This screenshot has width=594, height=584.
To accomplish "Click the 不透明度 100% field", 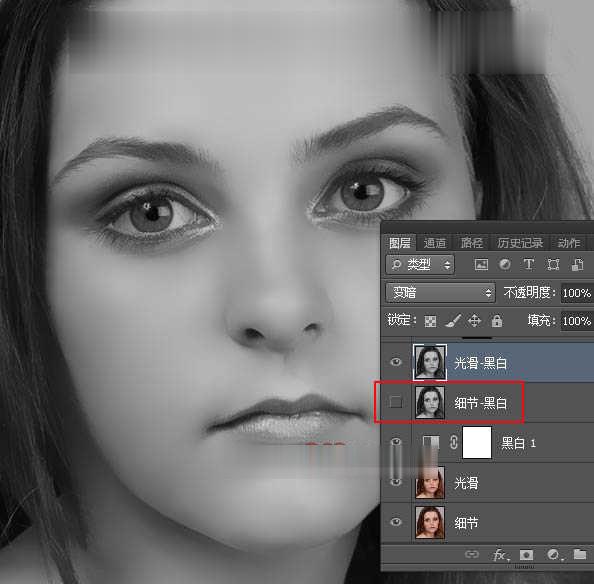I will tap(577, 293).
